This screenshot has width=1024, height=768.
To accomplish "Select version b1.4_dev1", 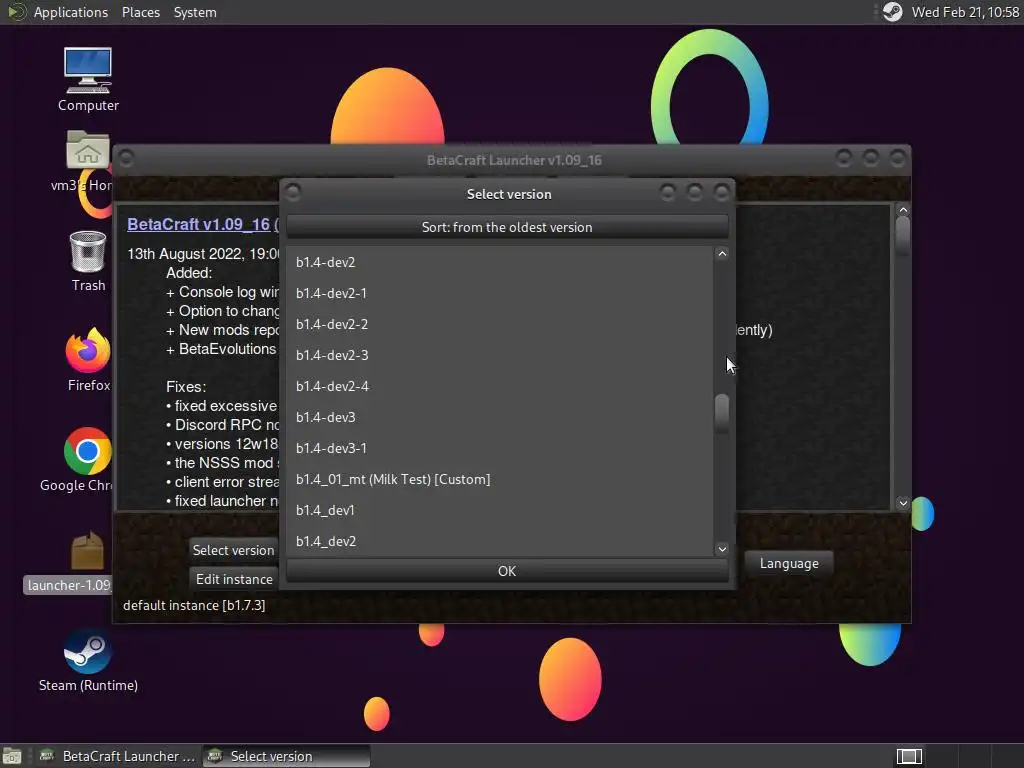I will 500,510.
